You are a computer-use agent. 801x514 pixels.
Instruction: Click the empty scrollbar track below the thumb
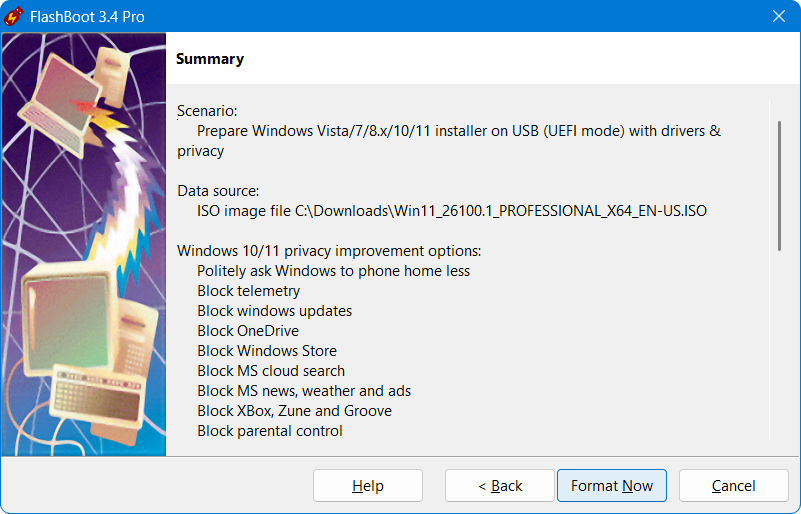click(x=779, y=340)
